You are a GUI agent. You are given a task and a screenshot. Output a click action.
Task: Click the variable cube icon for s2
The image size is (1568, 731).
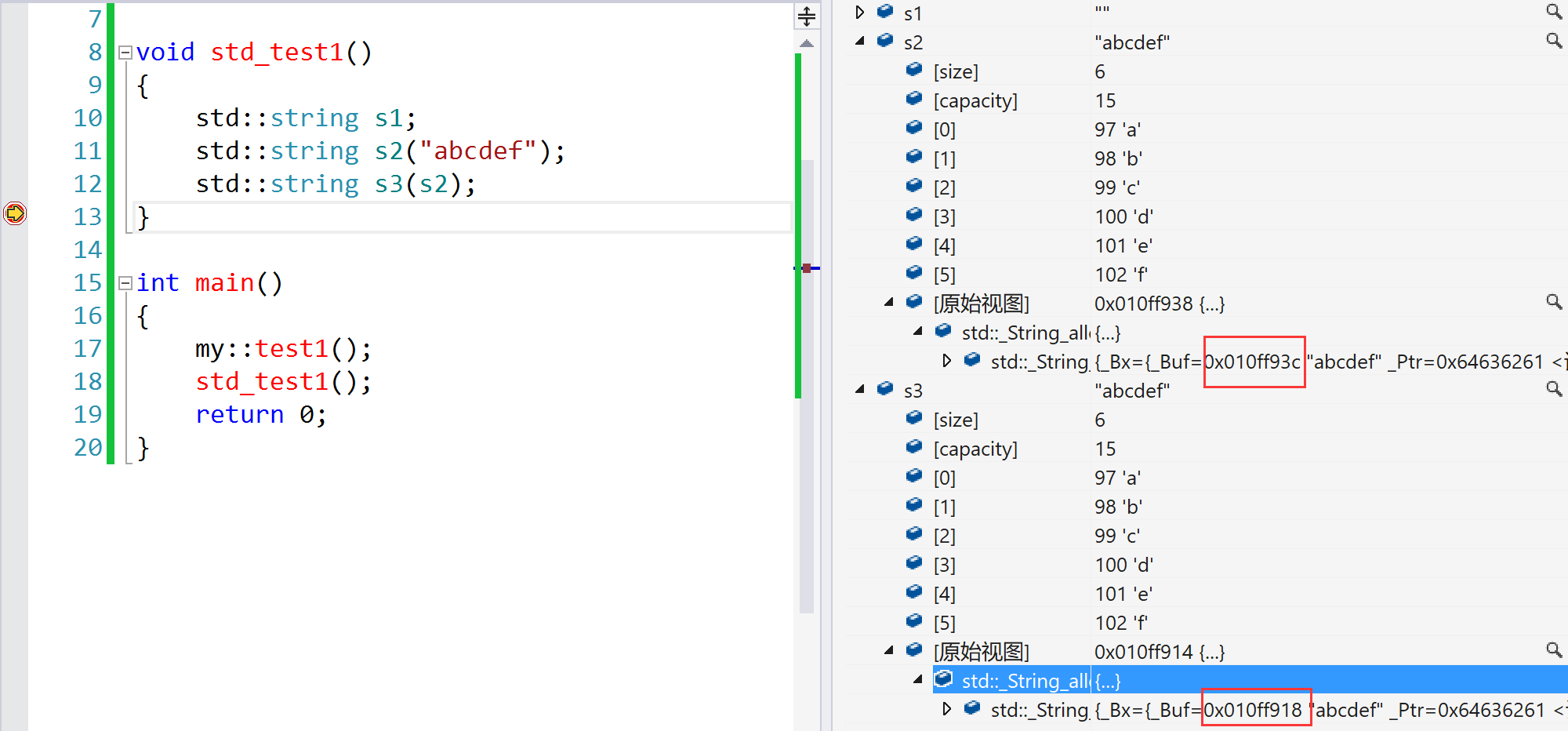(x=885, y=41)
